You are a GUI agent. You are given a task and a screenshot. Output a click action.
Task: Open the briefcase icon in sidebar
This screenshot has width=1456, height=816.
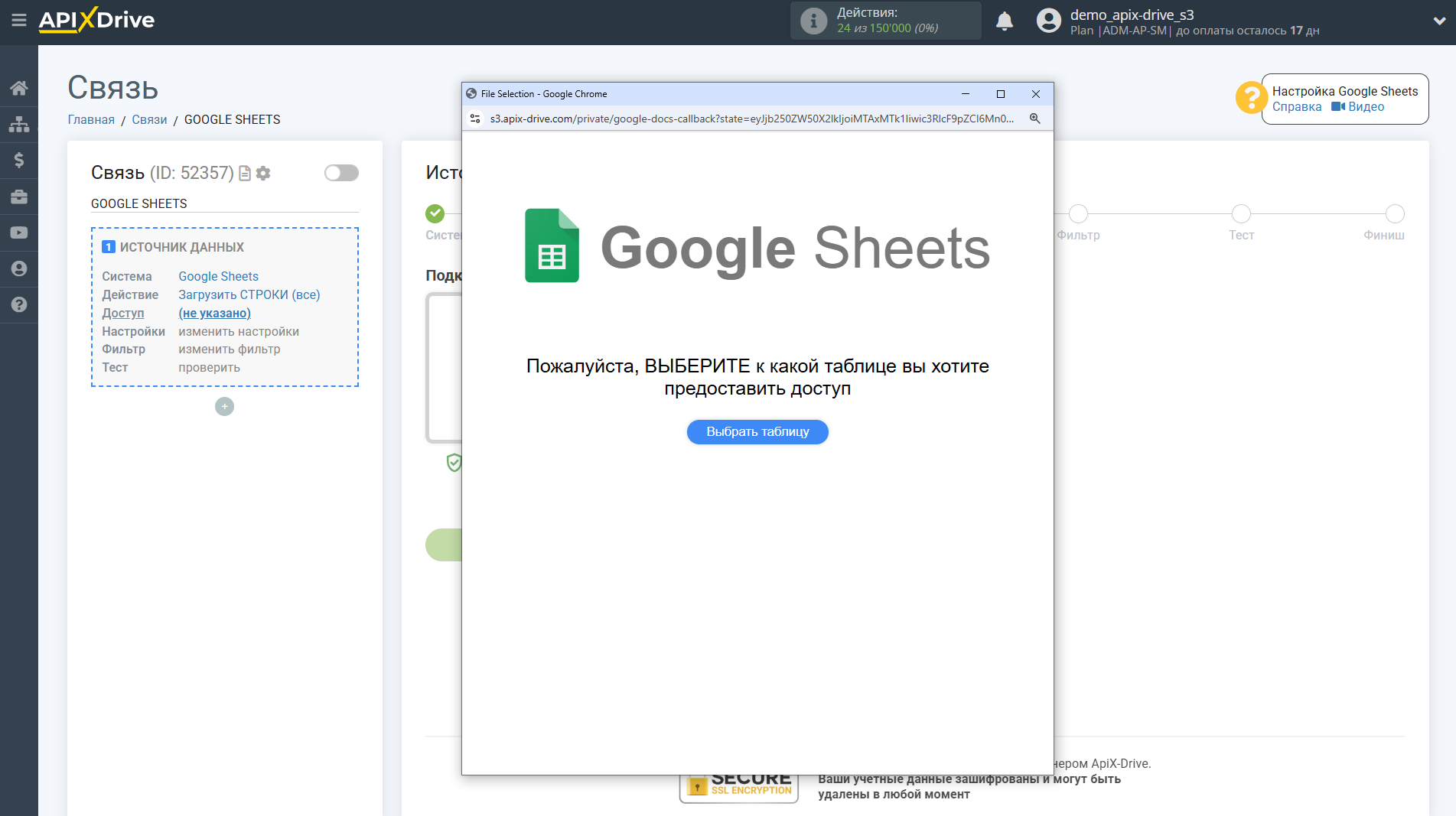(x=19, y=197)
